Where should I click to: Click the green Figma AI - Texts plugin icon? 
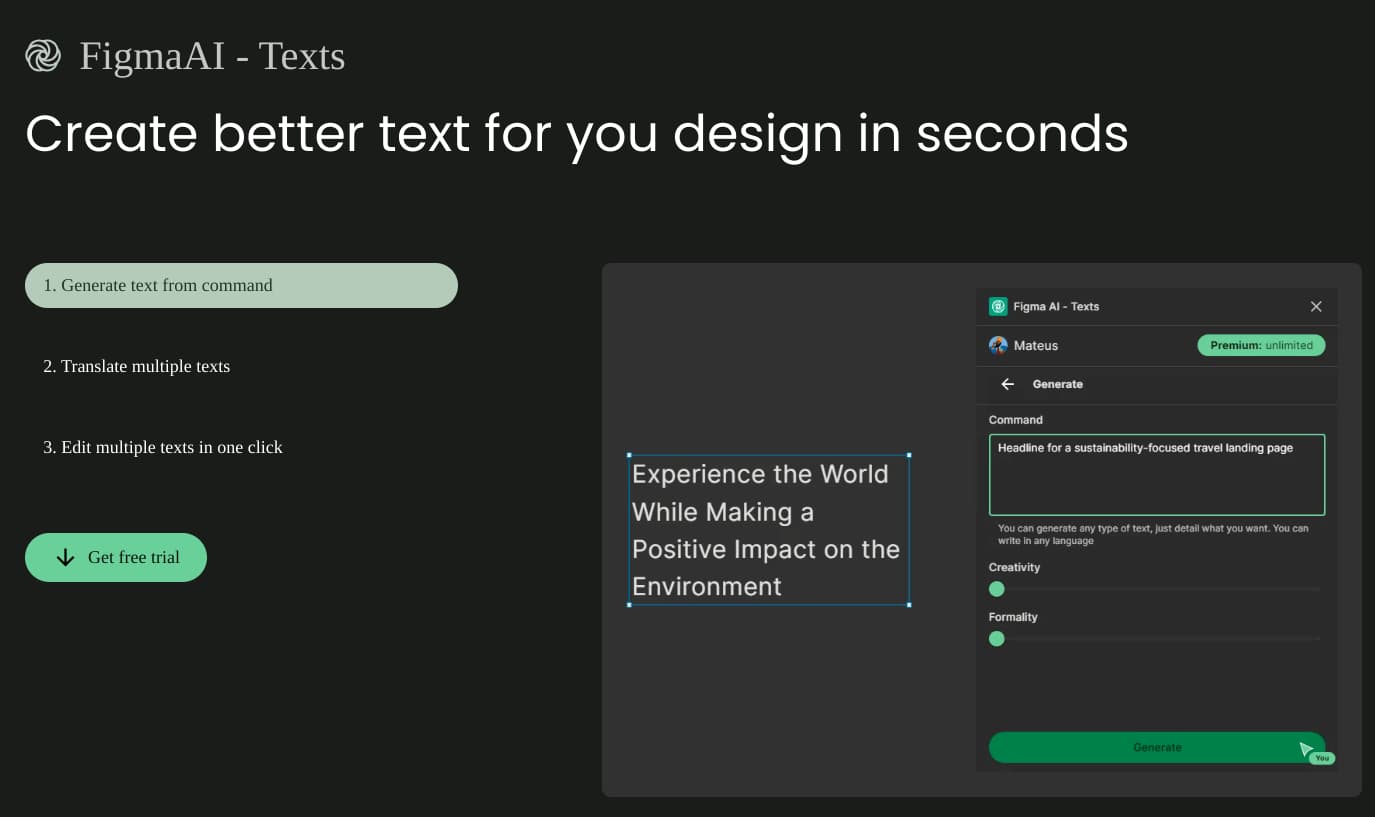point(997,306)
